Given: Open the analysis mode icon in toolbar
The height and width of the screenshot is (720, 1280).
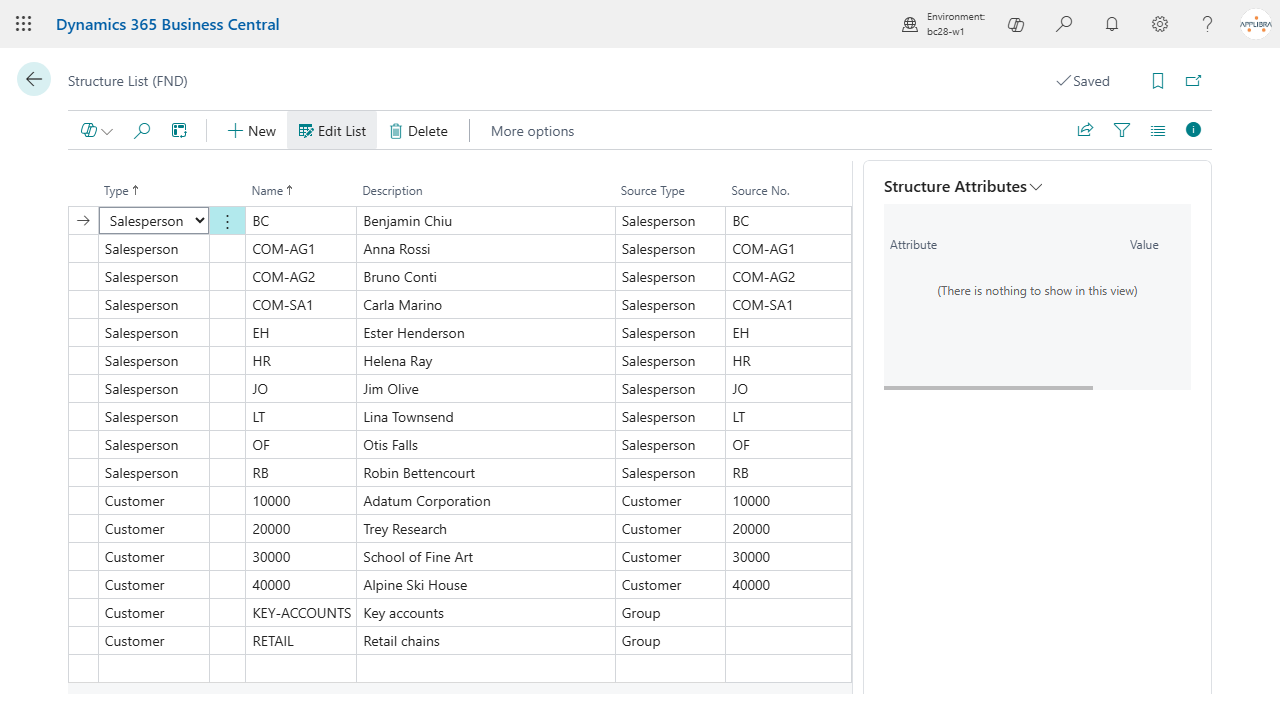Looking at the screenshot, I should (x=179, y=131).
